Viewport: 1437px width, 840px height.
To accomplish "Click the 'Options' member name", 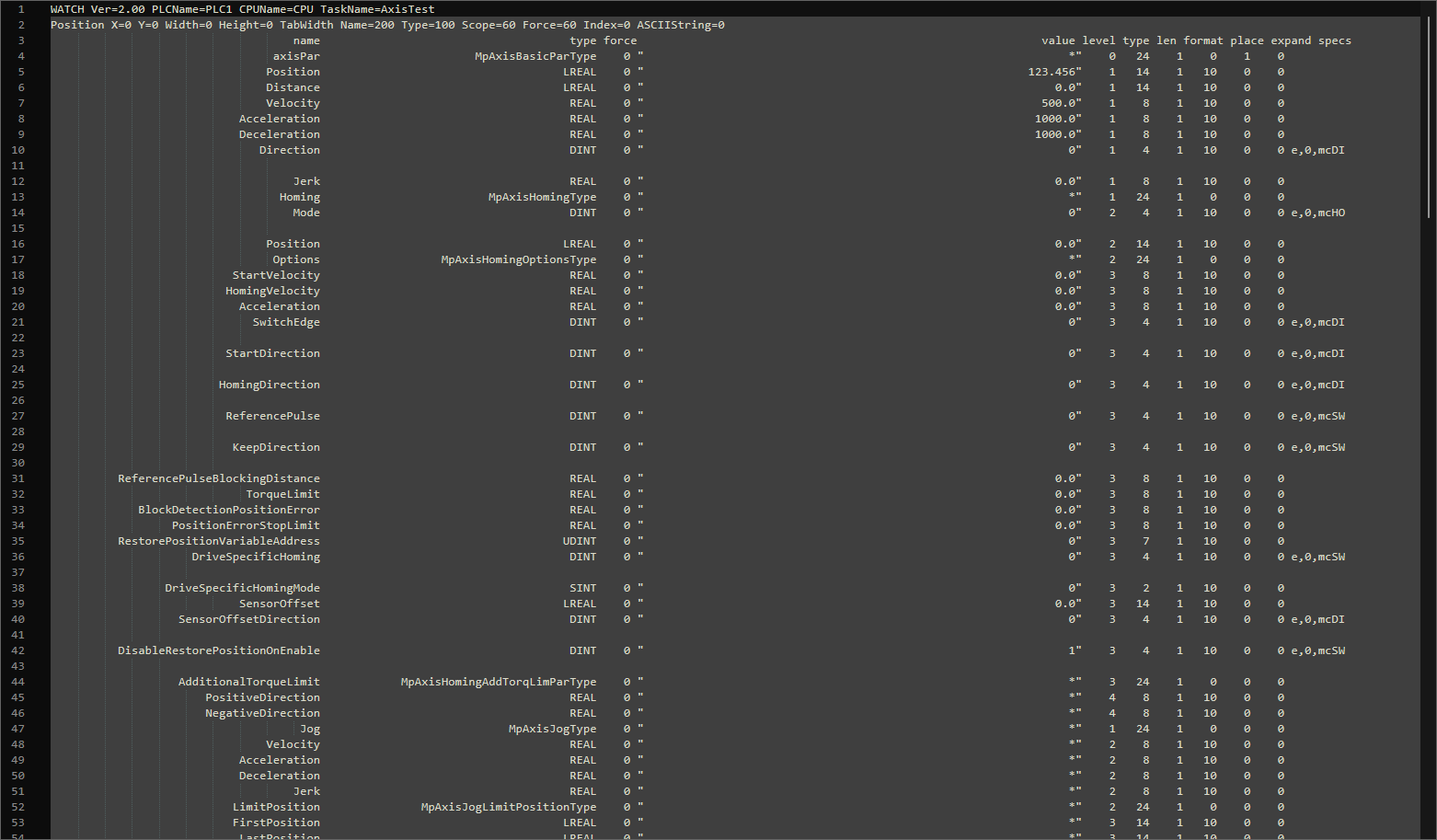I will pyautogui.click(x=296, y=259).
